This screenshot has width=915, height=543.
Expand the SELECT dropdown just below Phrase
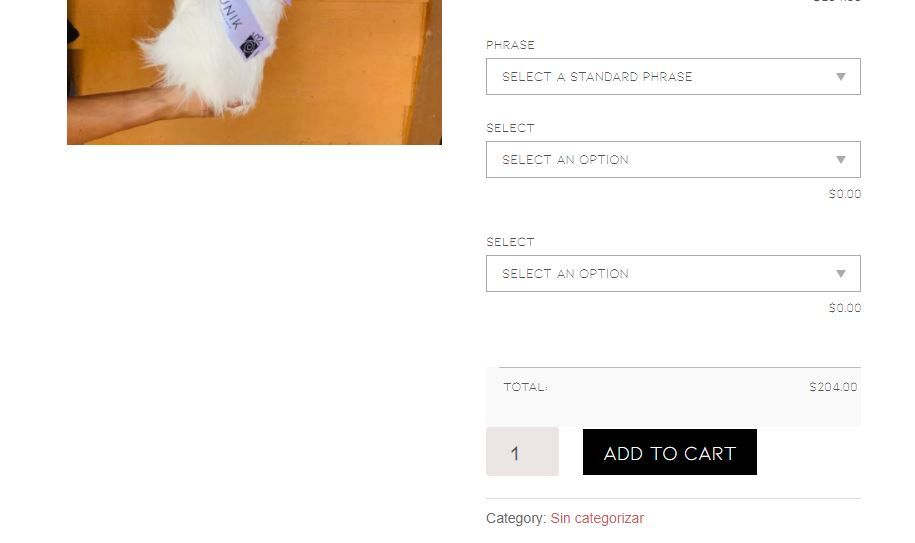point(673,159)
